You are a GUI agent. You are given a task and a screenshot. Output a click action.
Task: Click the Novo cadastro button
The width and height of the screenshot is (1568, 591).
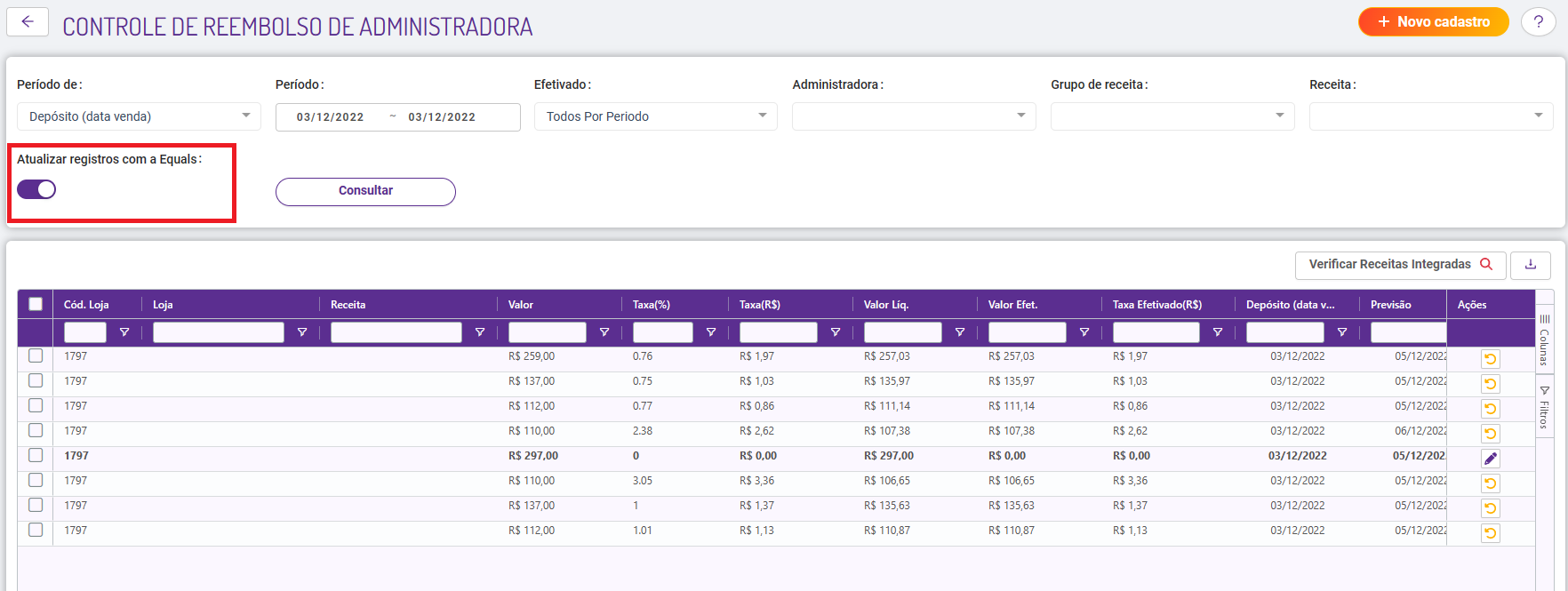point(1433,22)
